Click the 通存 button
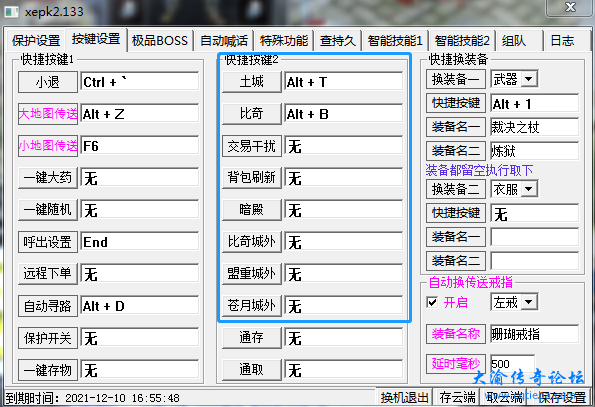This screenshot has height=407, width=595. 252,338
